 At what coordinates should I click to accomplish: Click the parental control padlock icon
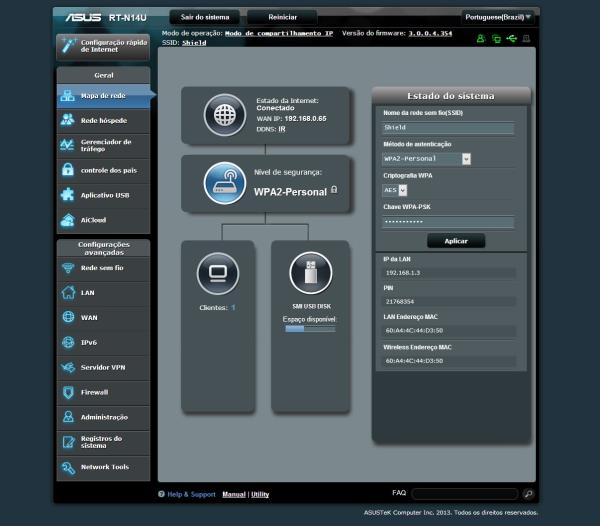[x=68, y=169]
